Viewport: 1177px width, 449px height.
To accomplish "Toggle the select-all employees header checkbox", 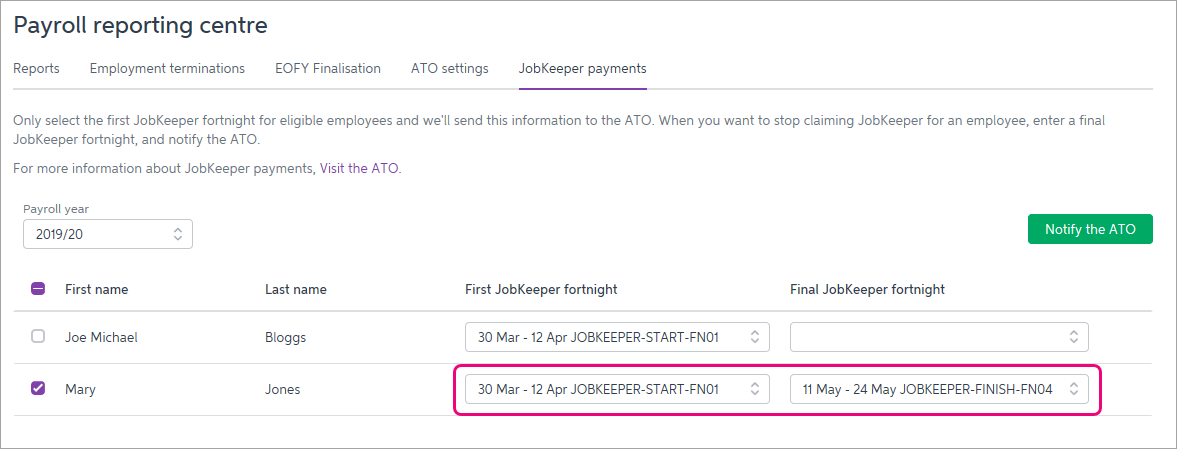I will pos(38,289).
